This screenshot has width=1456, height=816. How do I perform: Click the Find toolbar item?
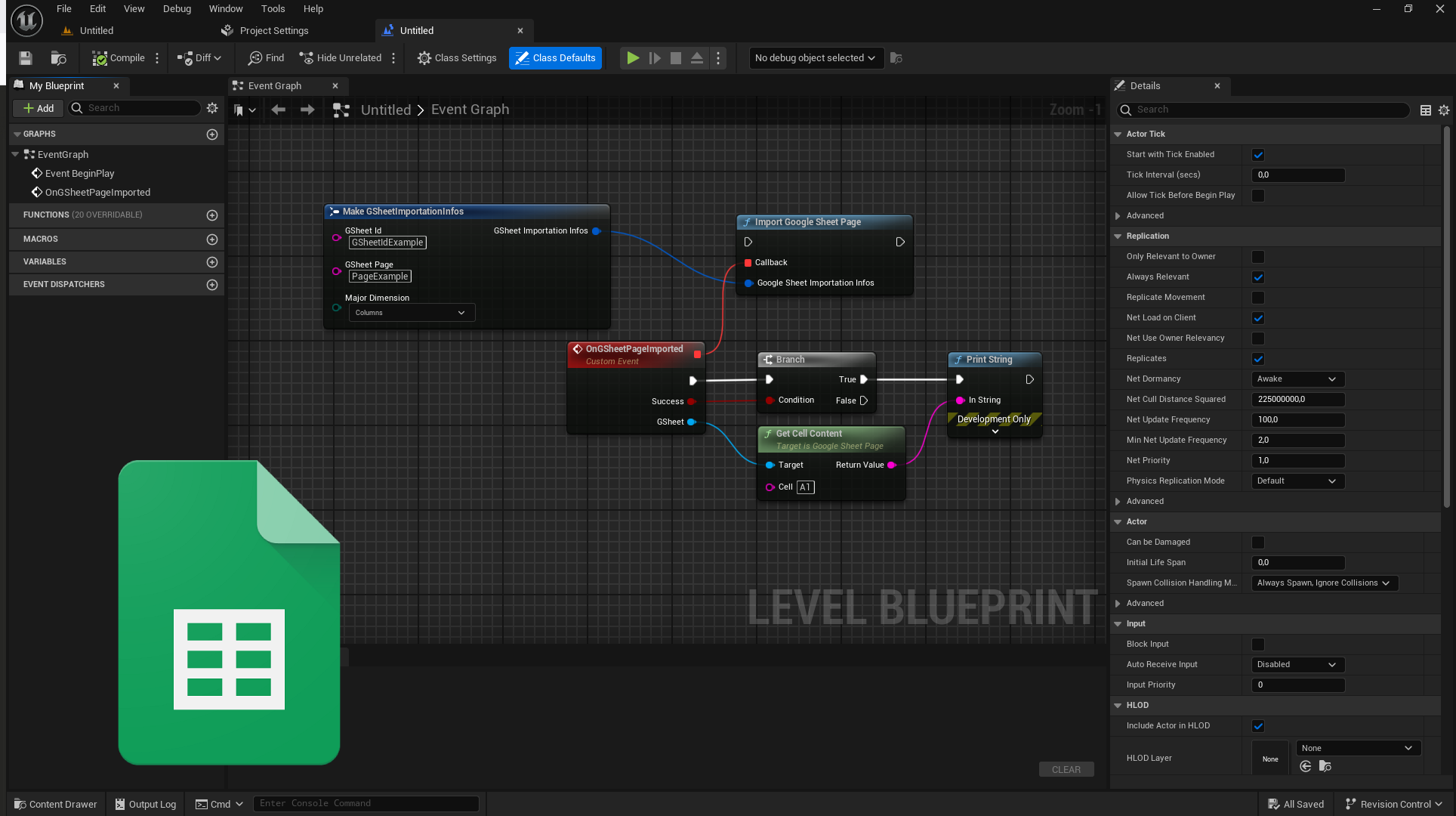[267, 58]
